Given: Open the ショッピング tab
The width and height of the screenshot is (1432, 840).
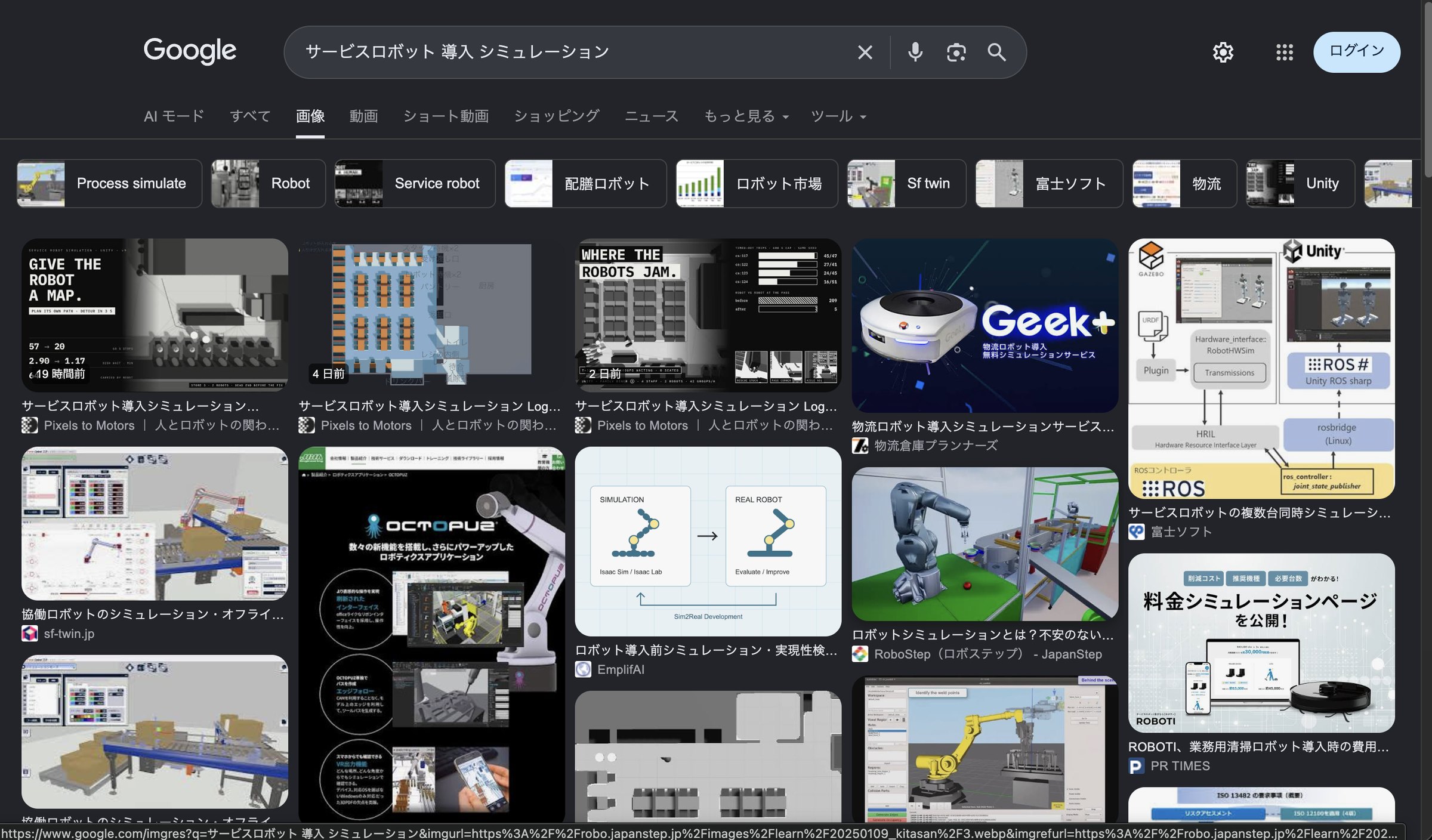Looking at the screenshot, I should 556,116.
